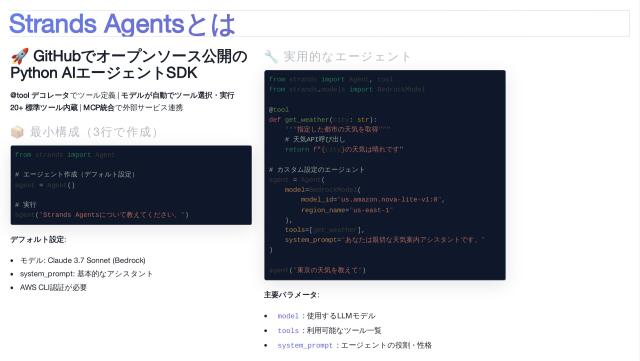Click the heading "実用的なエージェント"
640x361 pixels.
(x=347, y=56)
